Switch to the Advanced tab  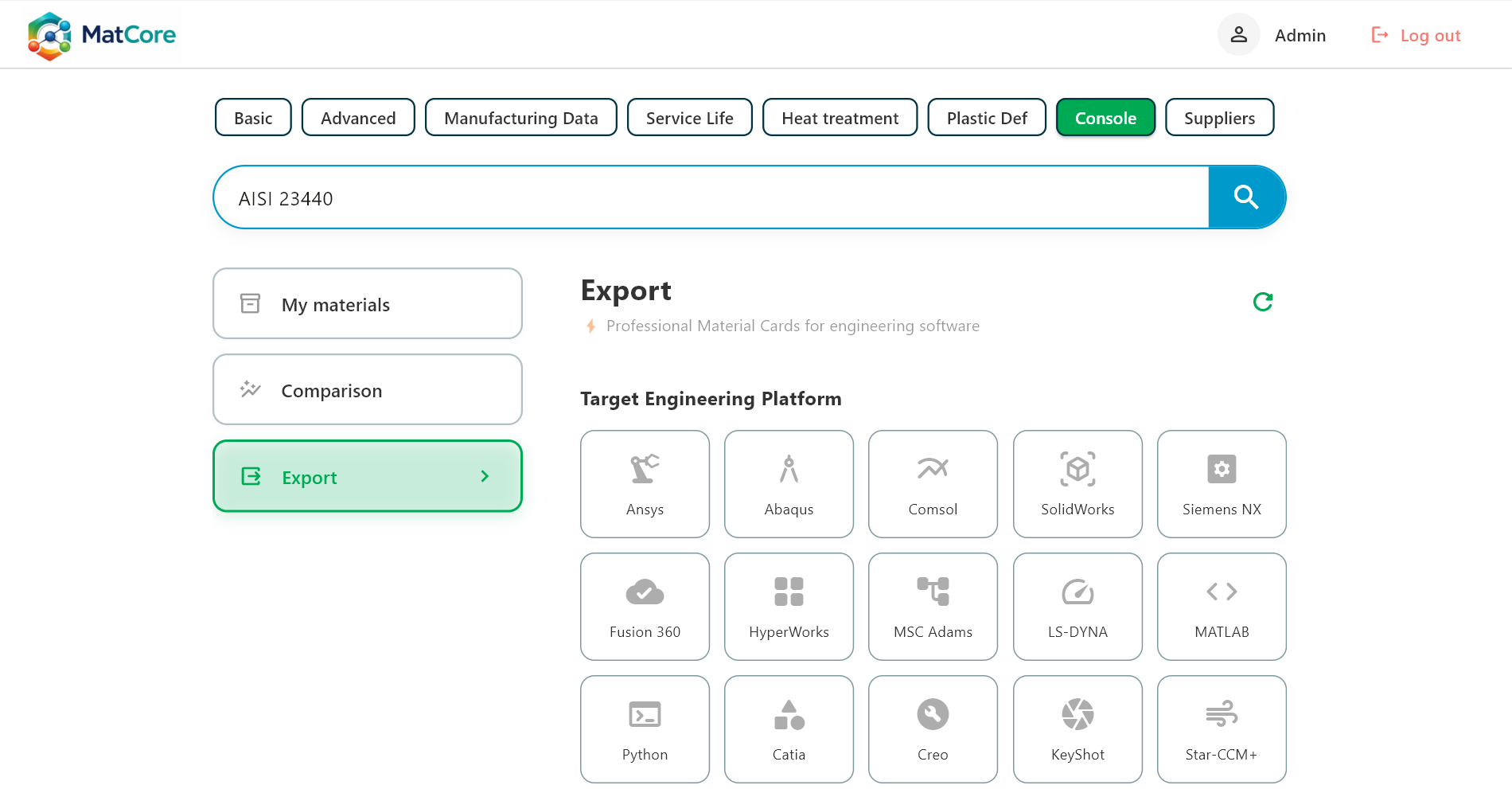(x=358, y=118)
